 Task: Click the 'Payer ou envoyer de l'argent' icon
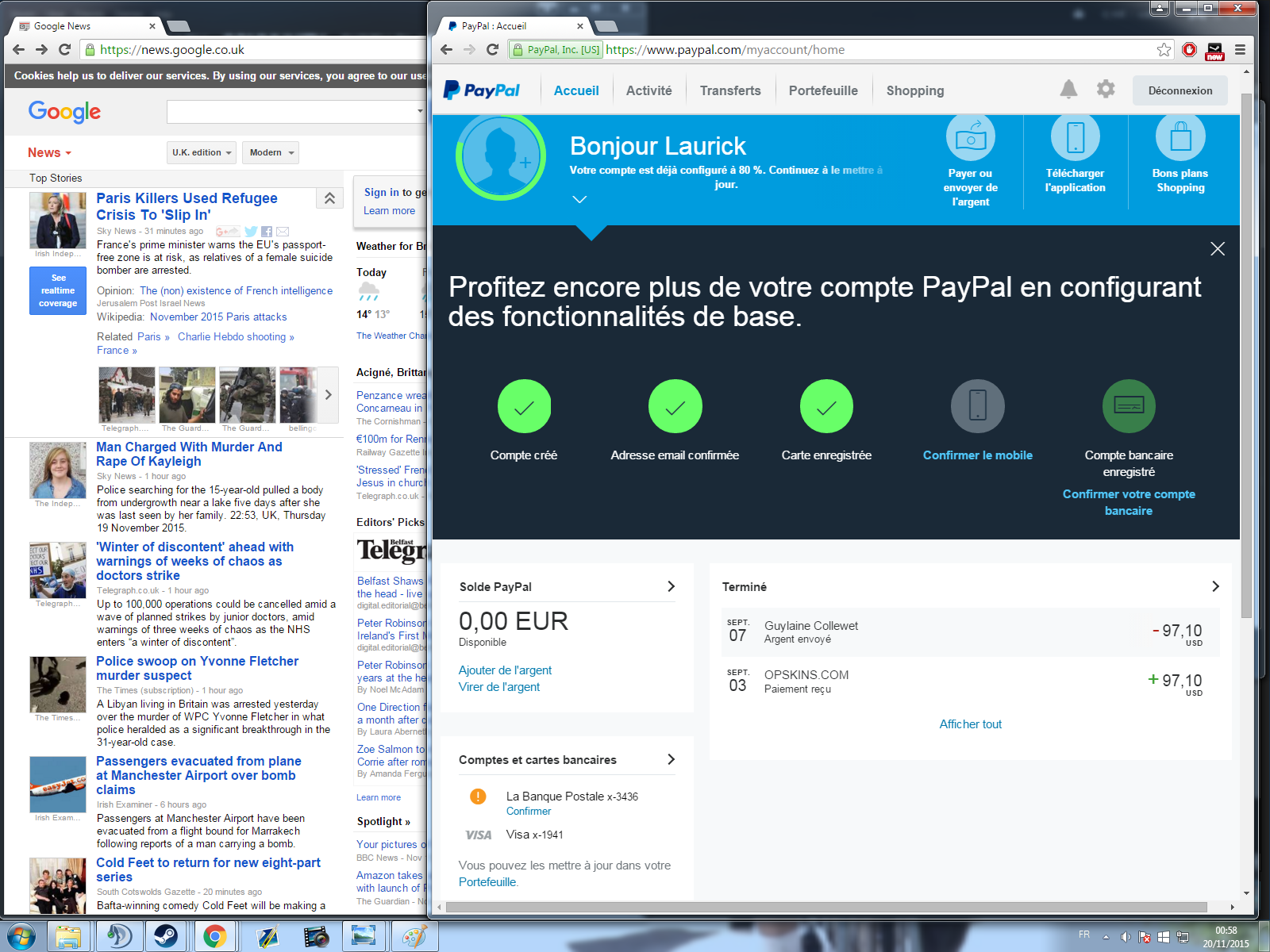[970, 138]
